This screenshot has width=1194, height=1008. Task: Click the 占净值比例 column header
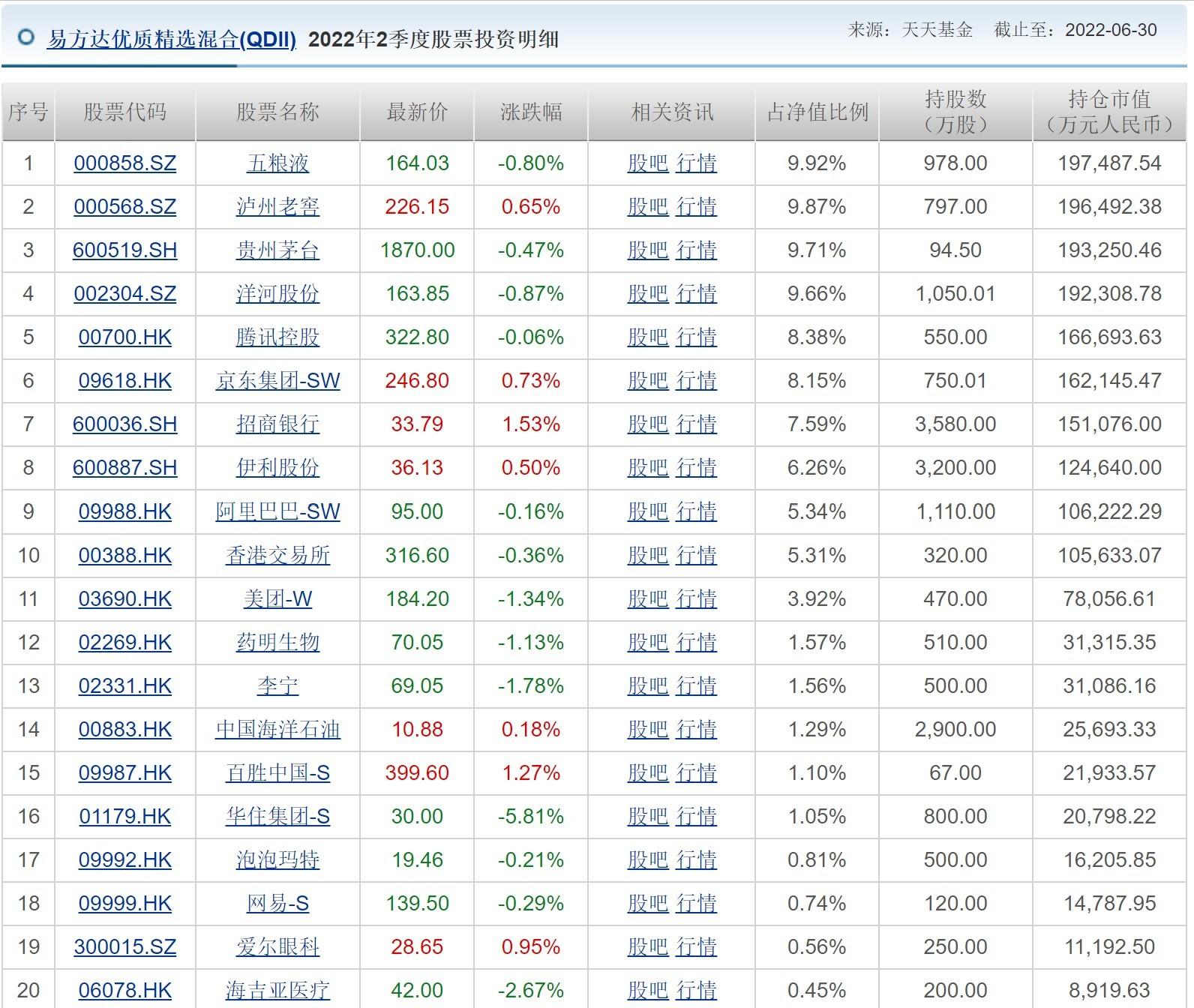(817, 112)
